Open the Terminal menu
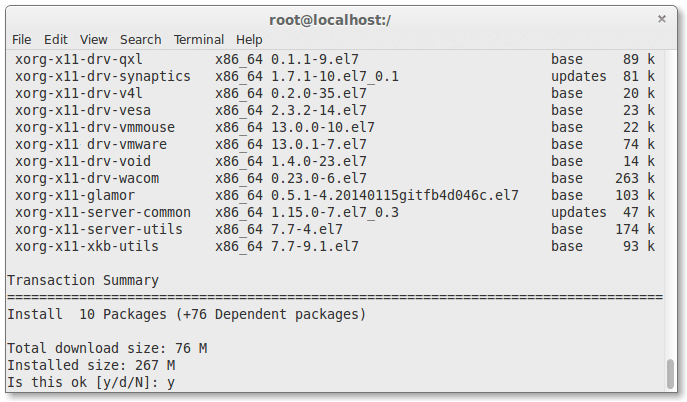Screen dimensions: 687x402 tap(198, 40)
